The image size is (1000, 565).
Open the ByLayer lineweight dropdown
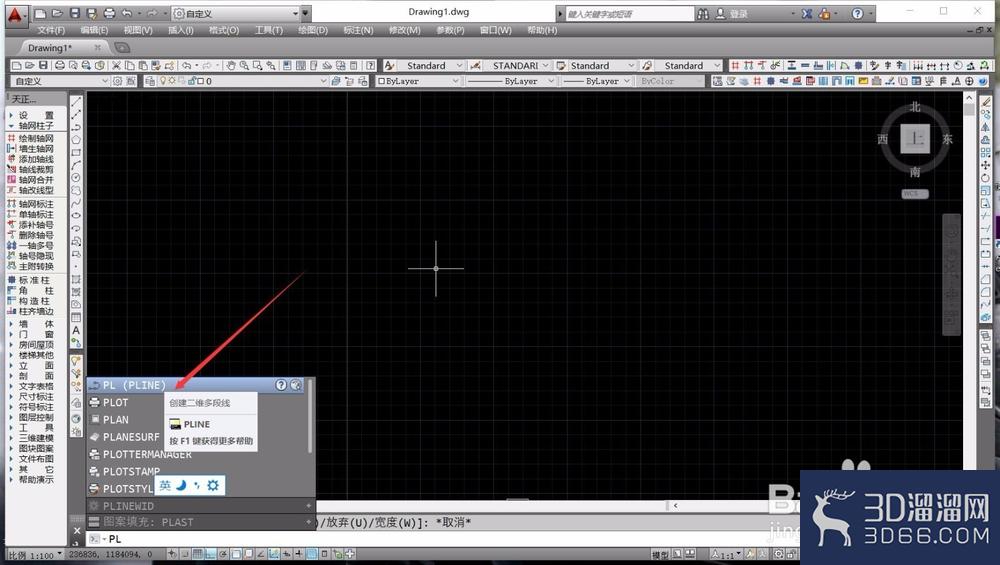tap(626, 81)
